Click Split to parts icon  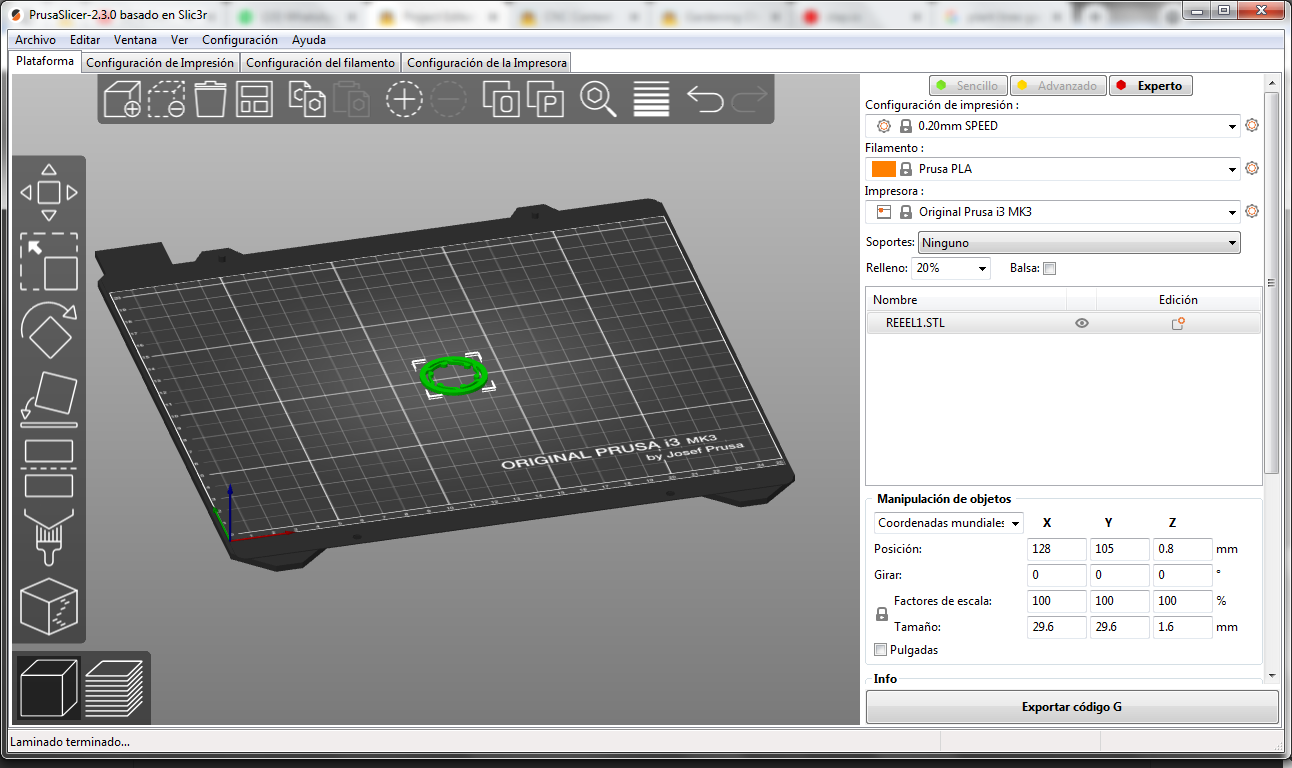pyautogui.click(x=546, y=100)
